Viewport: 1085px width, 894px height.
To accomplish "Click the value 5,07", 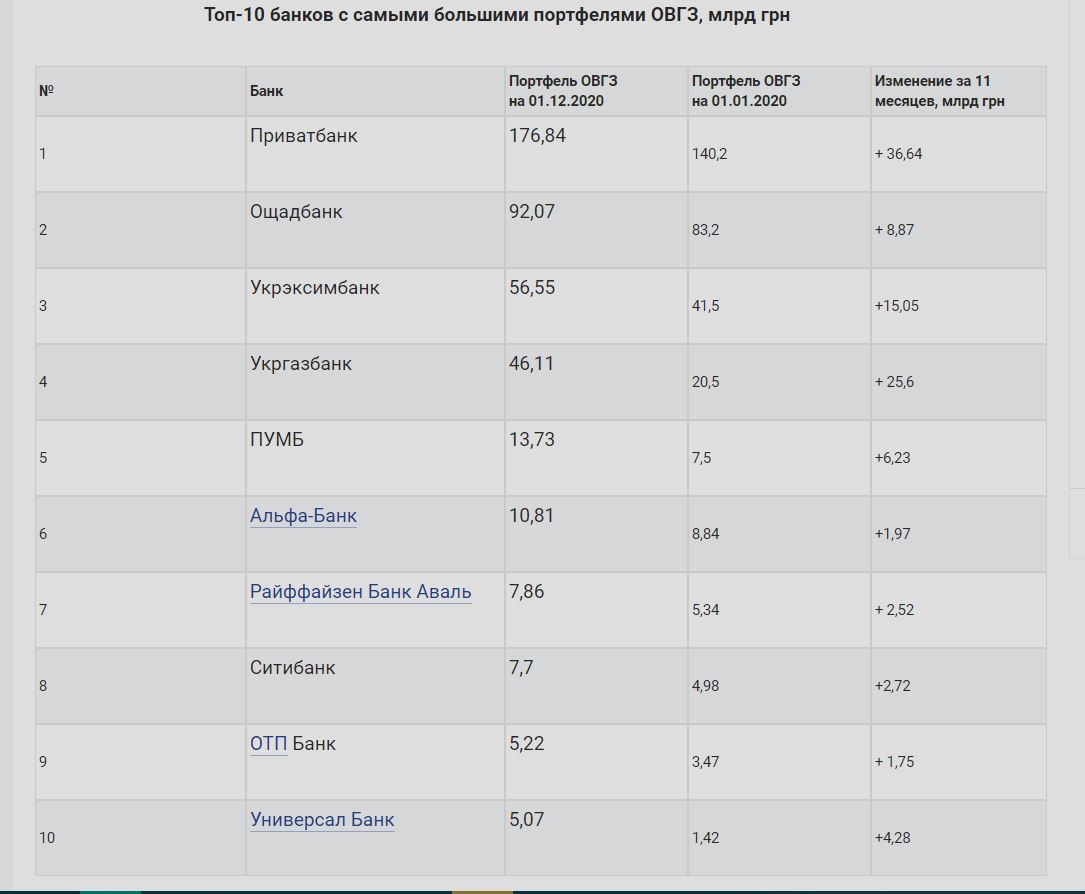I will [x=526, y=820].
